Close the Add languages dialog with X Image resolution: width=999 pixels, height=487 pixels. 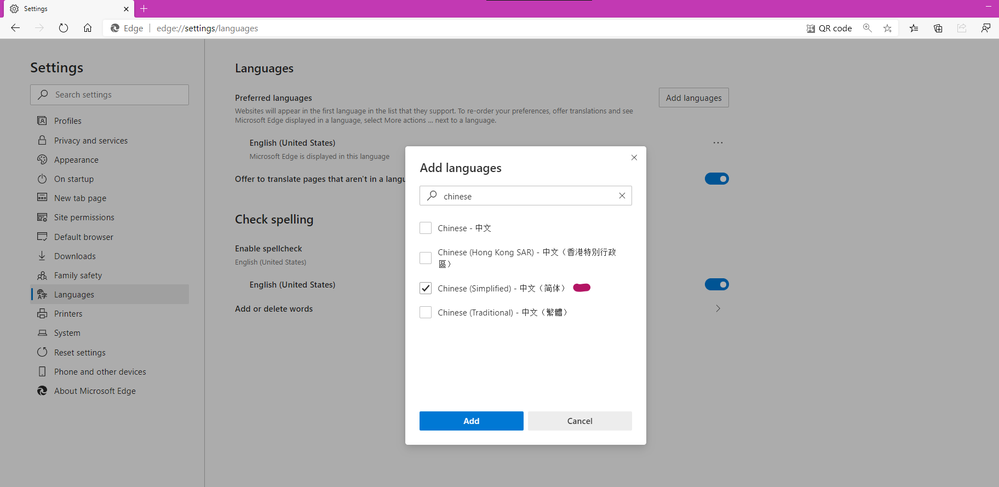634,157
